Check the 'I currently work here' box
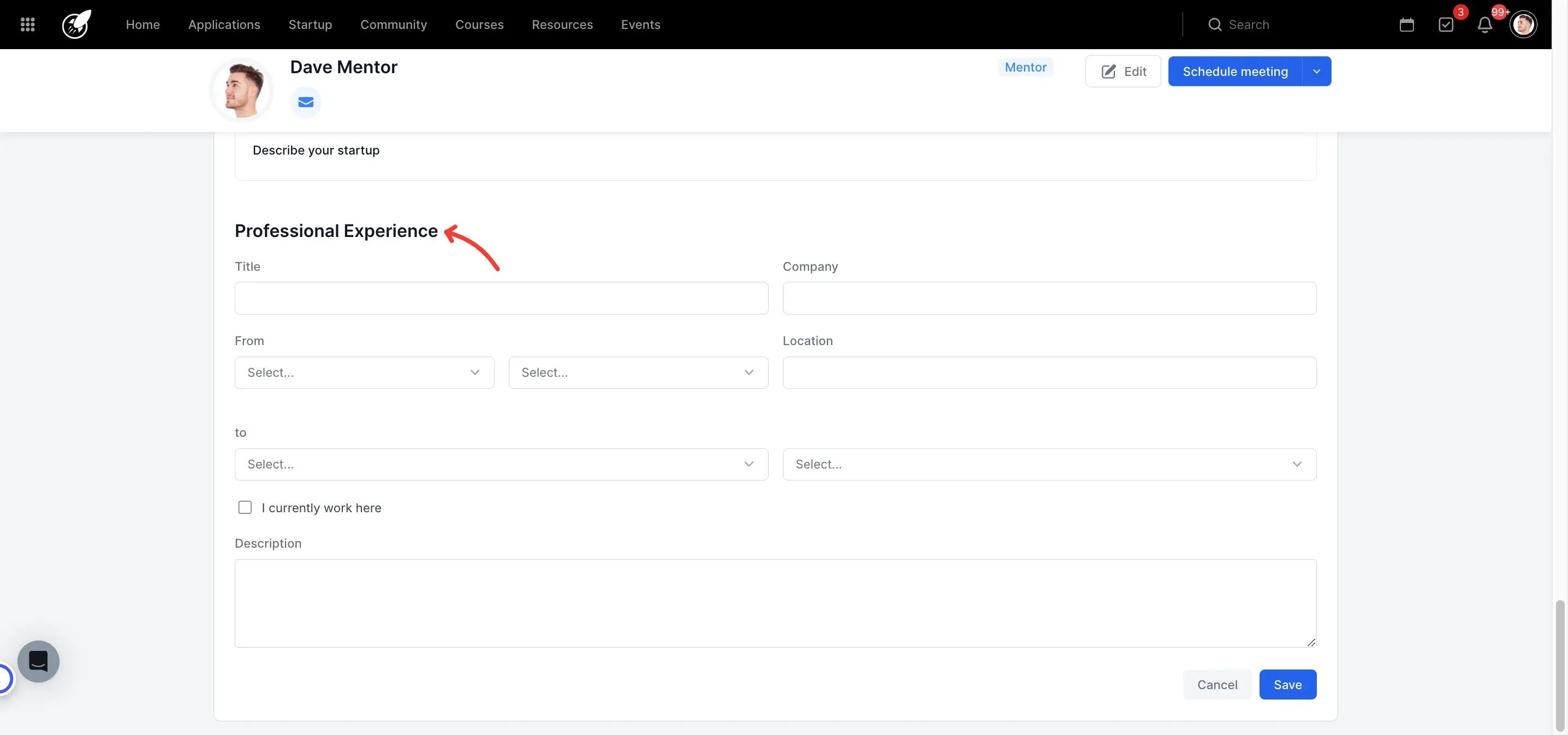 [245, 507]
